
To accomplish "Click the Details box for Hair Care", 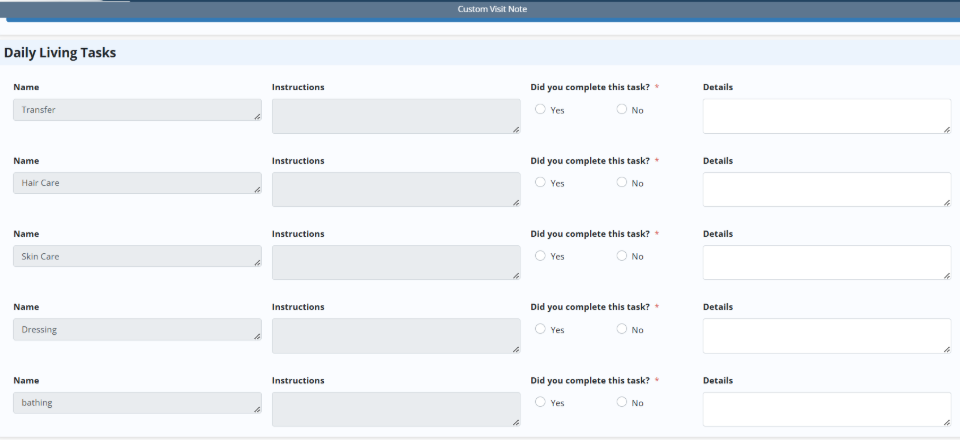I will coord(826,189).
